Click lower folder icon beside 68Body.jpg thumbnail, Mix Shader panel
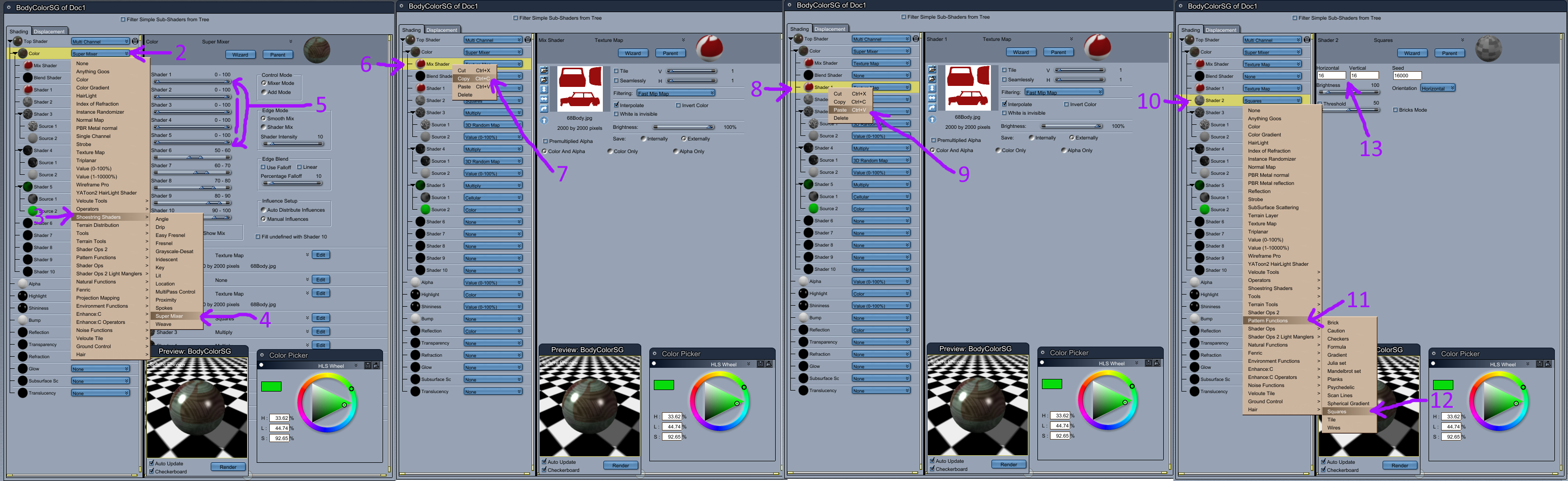The height and width of the screenshot is (481, 1568). click(x=544, y=80)
